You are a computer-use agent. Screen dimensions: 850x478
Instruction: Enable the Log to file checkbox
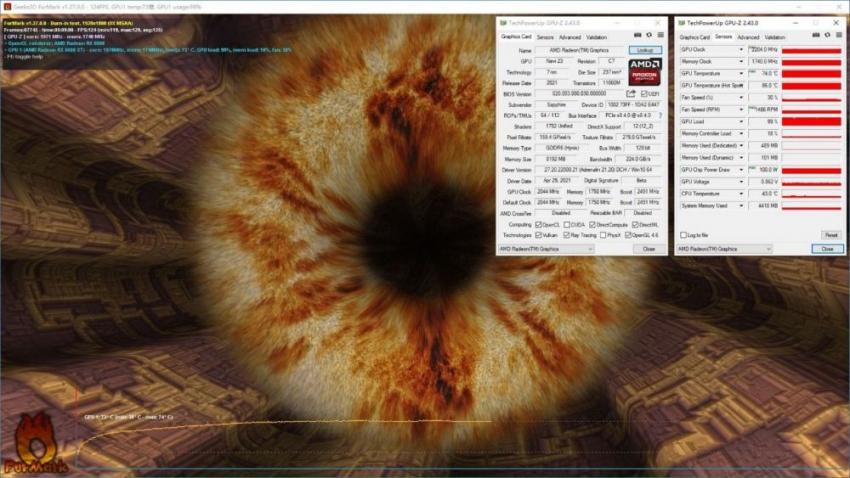tap(683, 235)
